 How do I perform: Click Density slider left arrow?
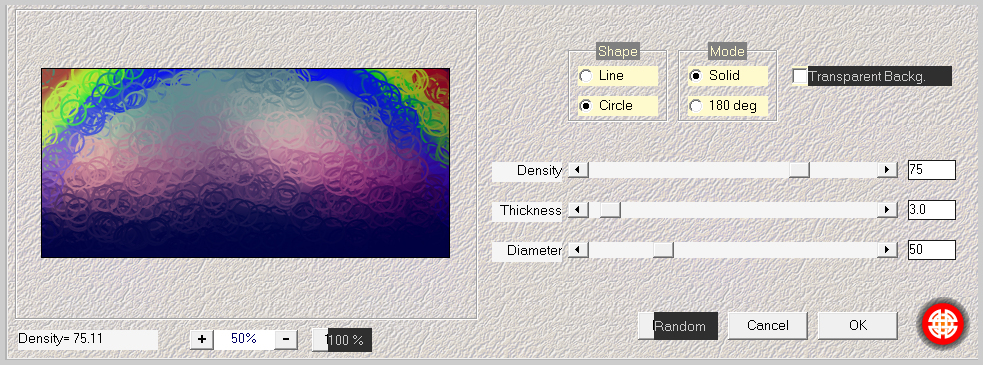pos(578,170)
